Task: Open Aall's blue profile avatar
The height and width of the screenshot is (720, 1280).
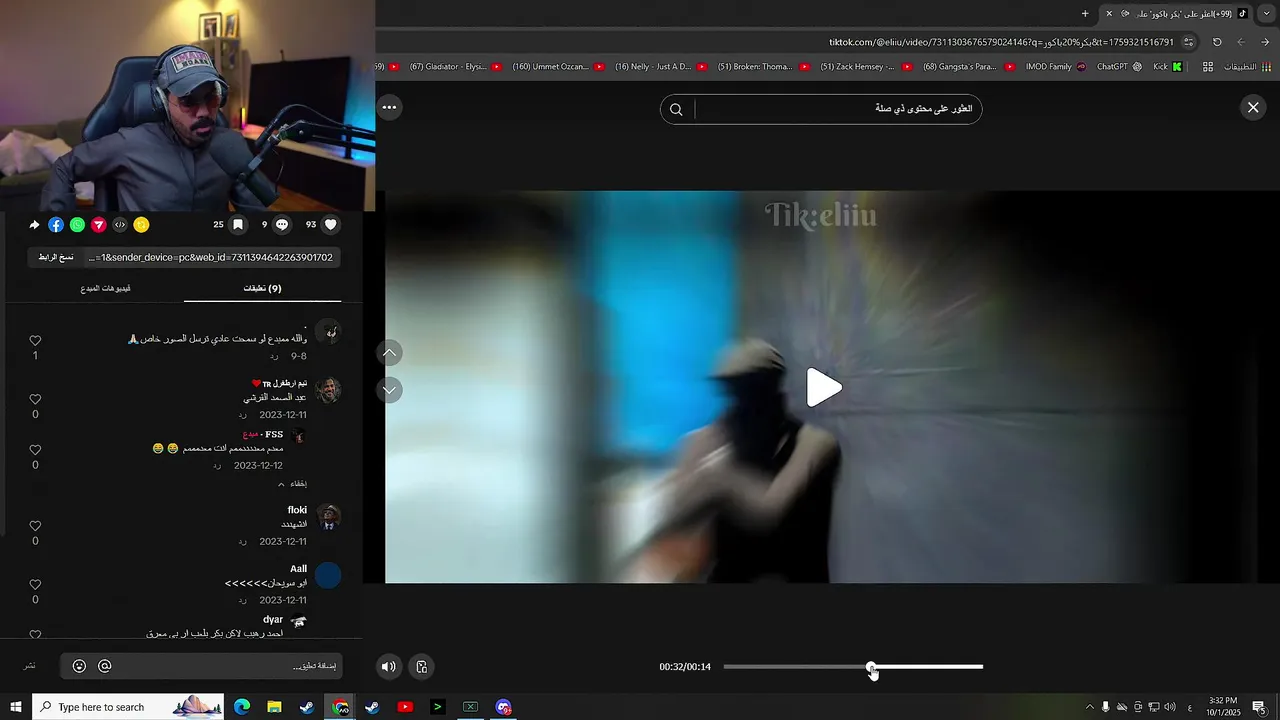Action: pos(328,575)
